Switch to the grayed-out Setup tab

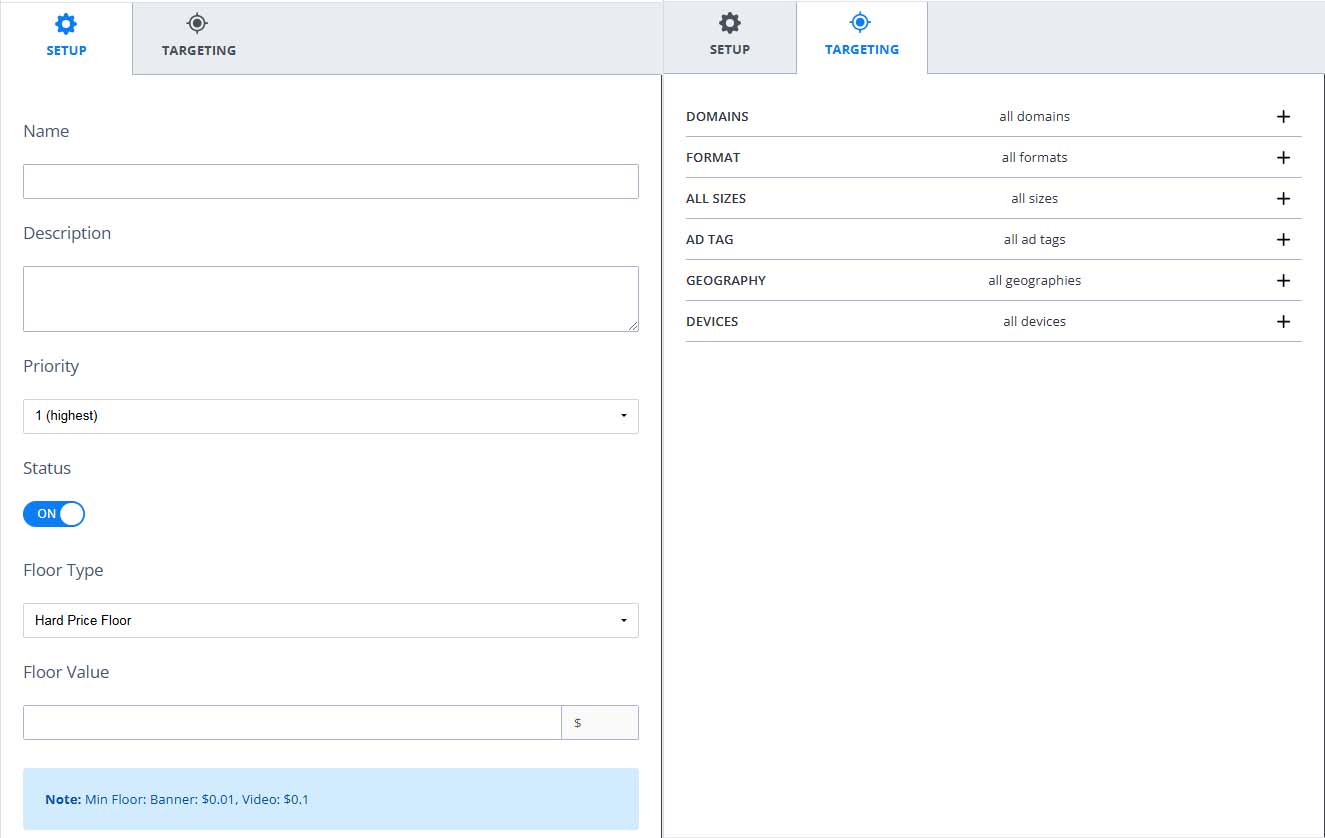pos(729,36)
